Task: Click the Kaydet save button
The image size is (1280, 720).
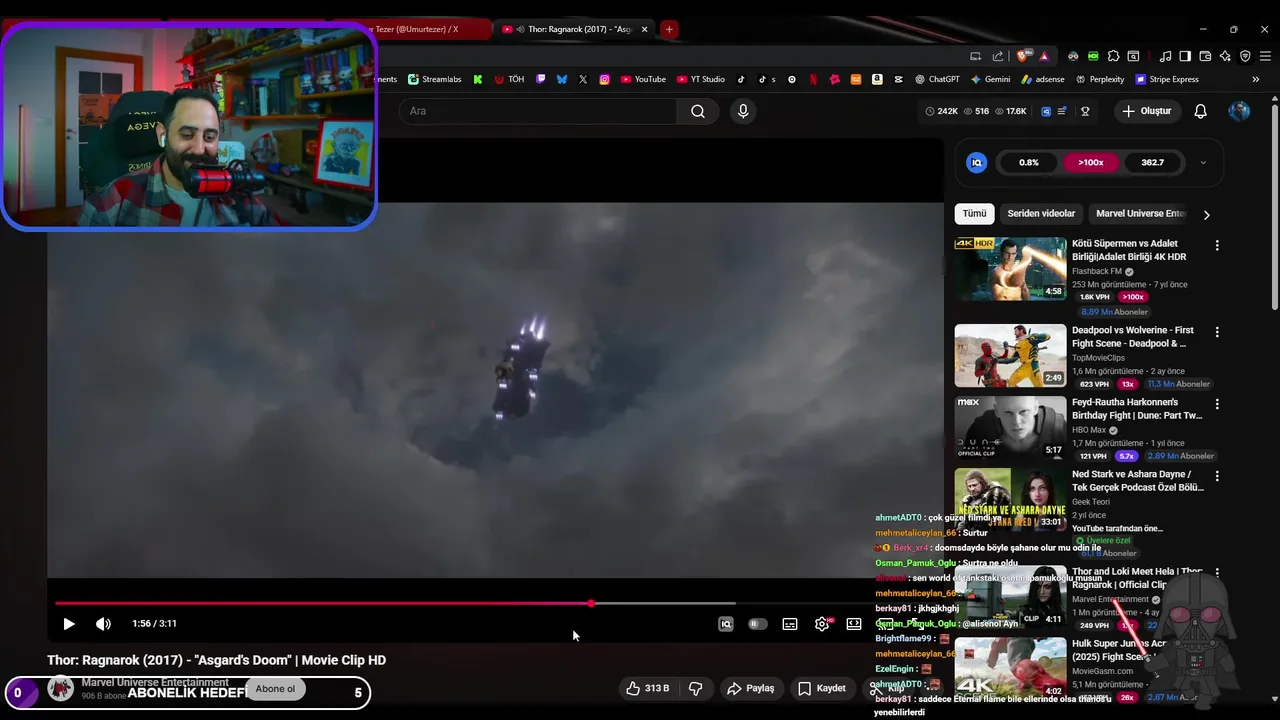Action: click(822, 688)
